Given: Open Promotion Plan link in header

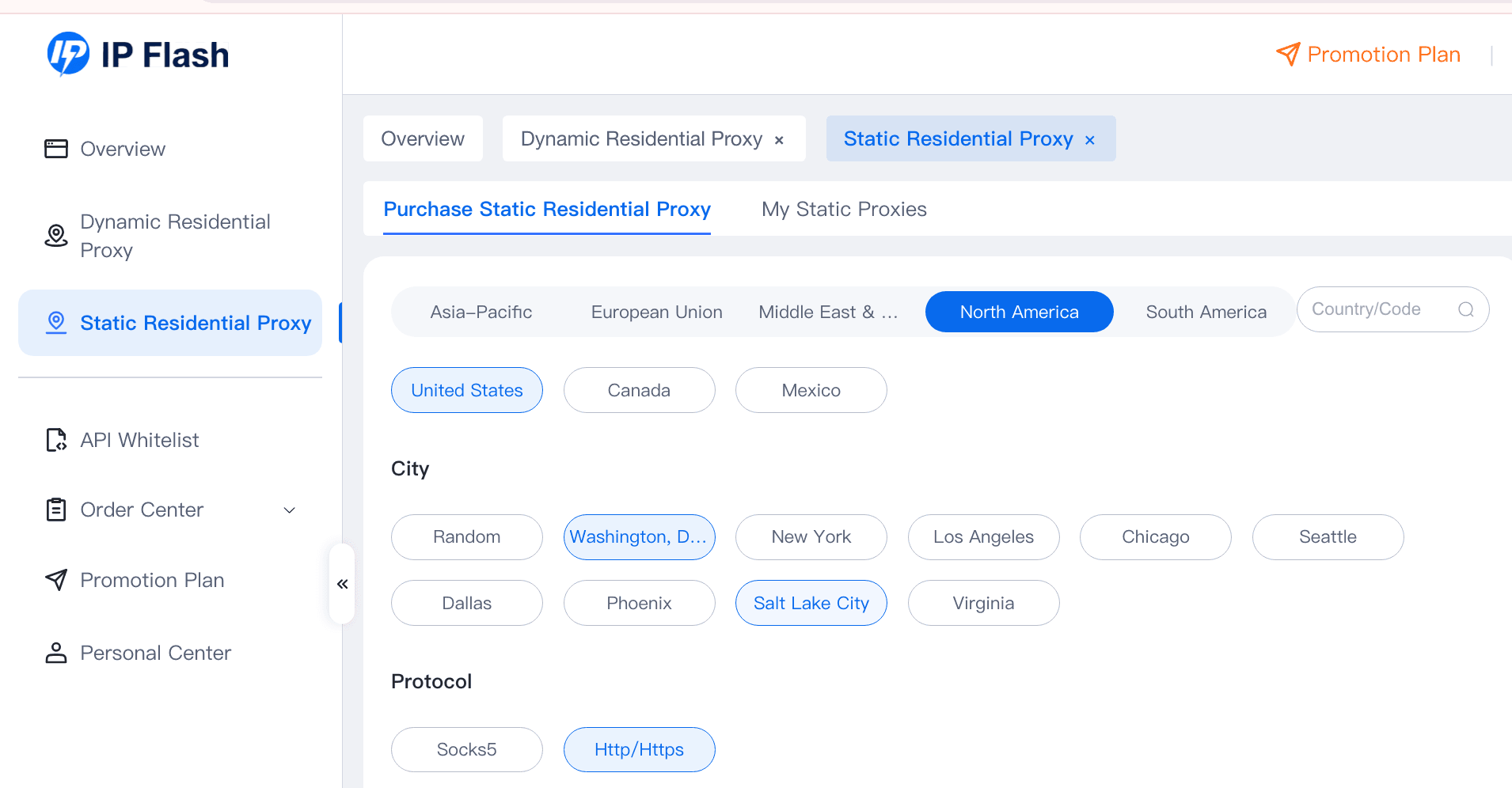Looking at the screenshot, I should 1383,55.
